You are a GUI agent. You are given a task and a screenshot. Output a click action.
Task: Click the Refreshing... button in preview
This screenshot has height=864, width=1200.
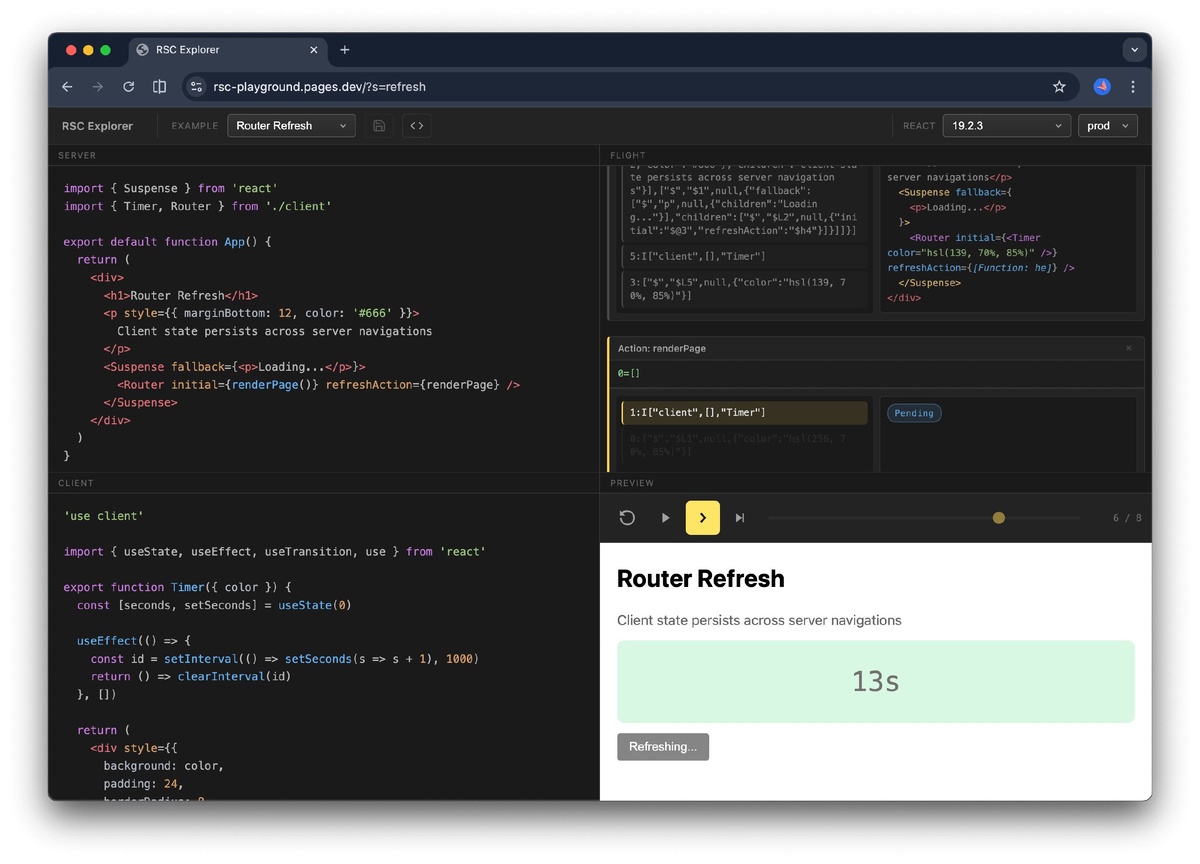coord(663,747)
